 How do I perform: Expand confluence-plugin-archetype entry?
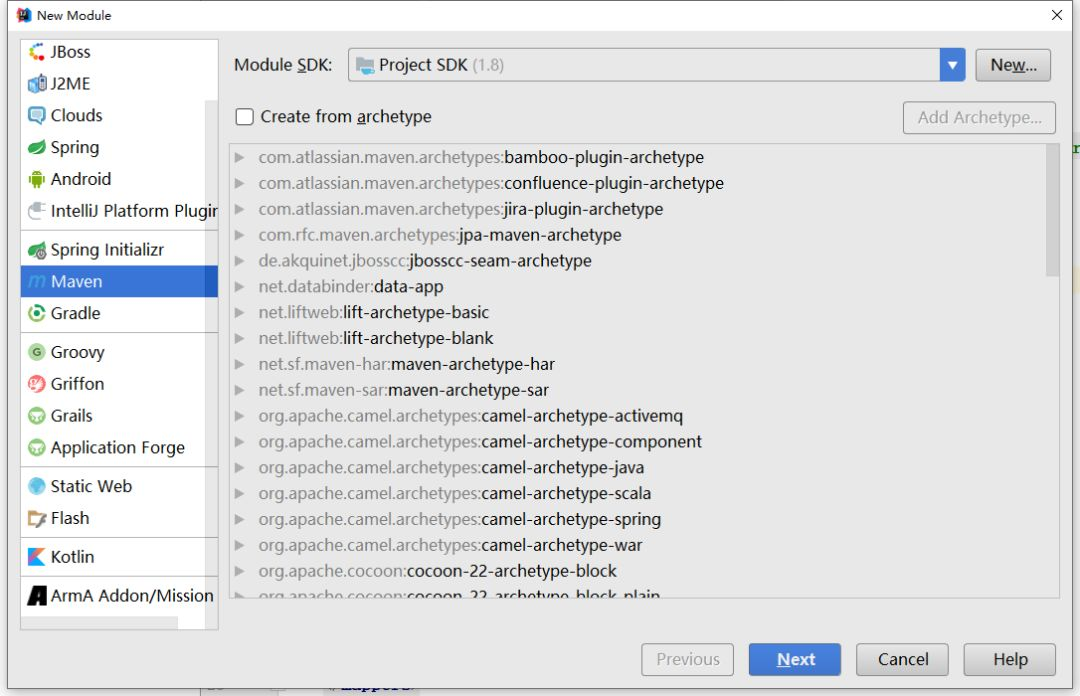(x=240, y=183)
